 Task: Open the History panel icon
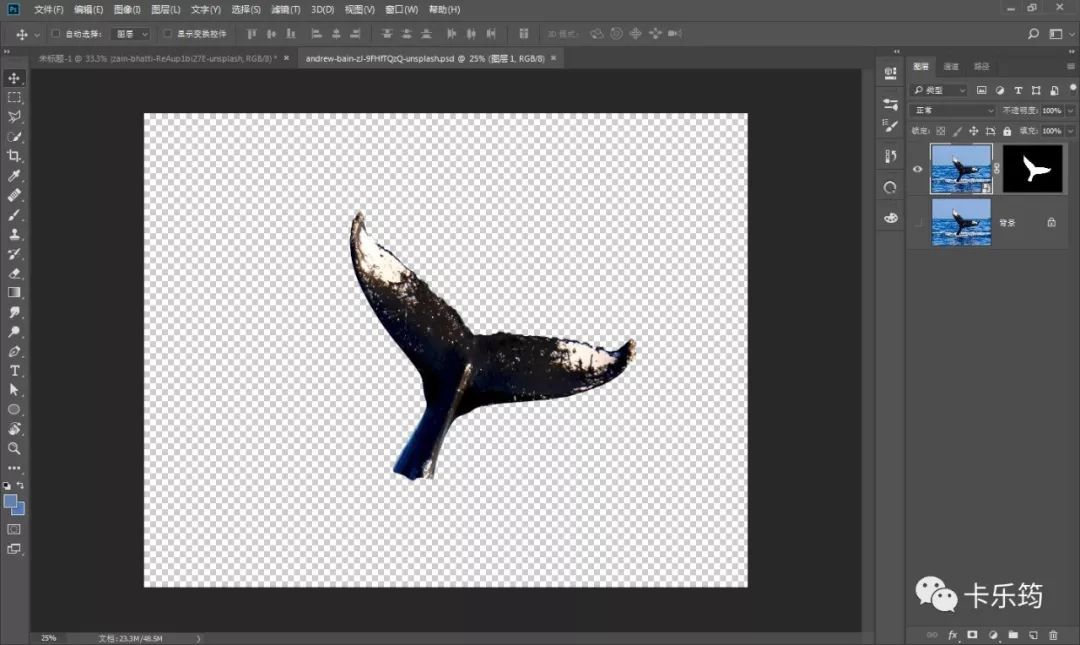pos(890,156)
